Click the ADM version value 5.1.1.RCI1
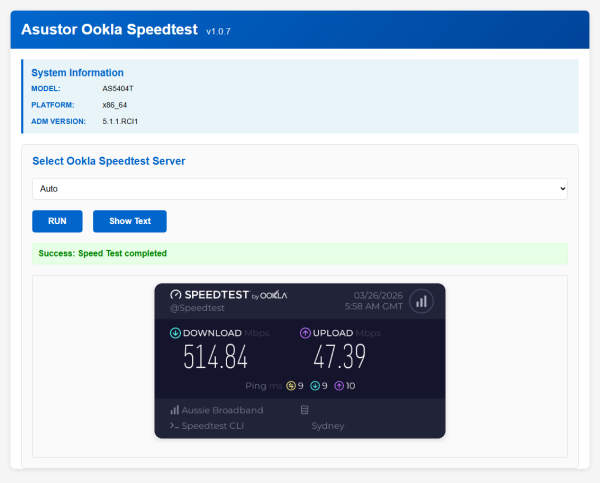This screenshot has height=483, width=600. pos(120,121)
